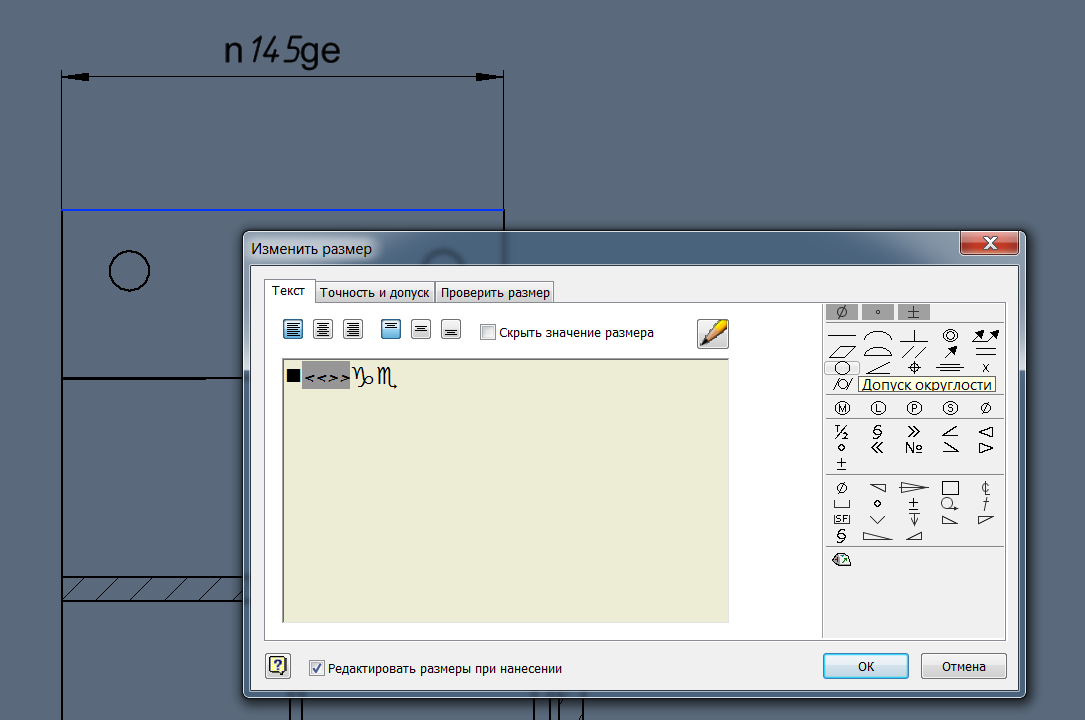Viewport: 1085px width, 720px height.
Task: Insert the profile of a line arc symbol
Action: [x=877, y=335]
